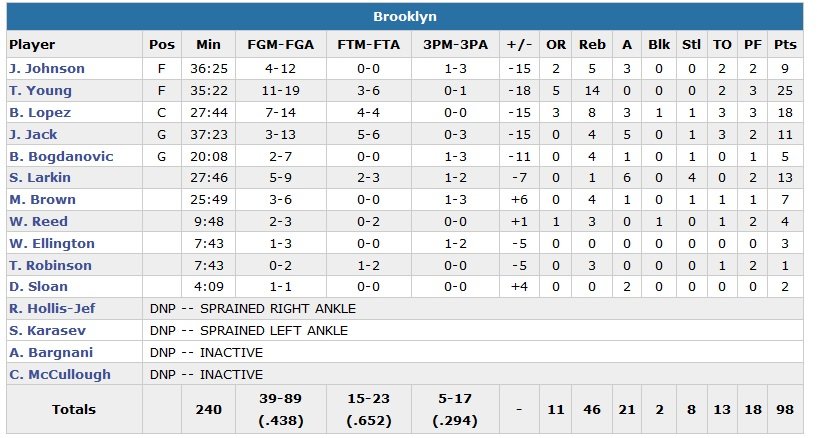This screenshot has height=438, width=817.
Task: Select J. Jack player link
Action: click(x=35, y=135)
